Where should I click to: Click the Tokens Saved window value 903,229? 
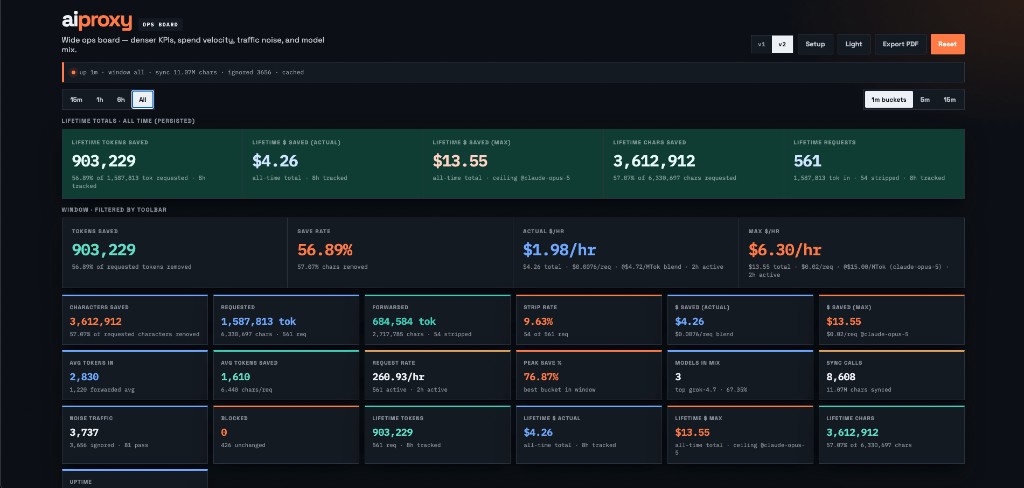tap(104, 250)
